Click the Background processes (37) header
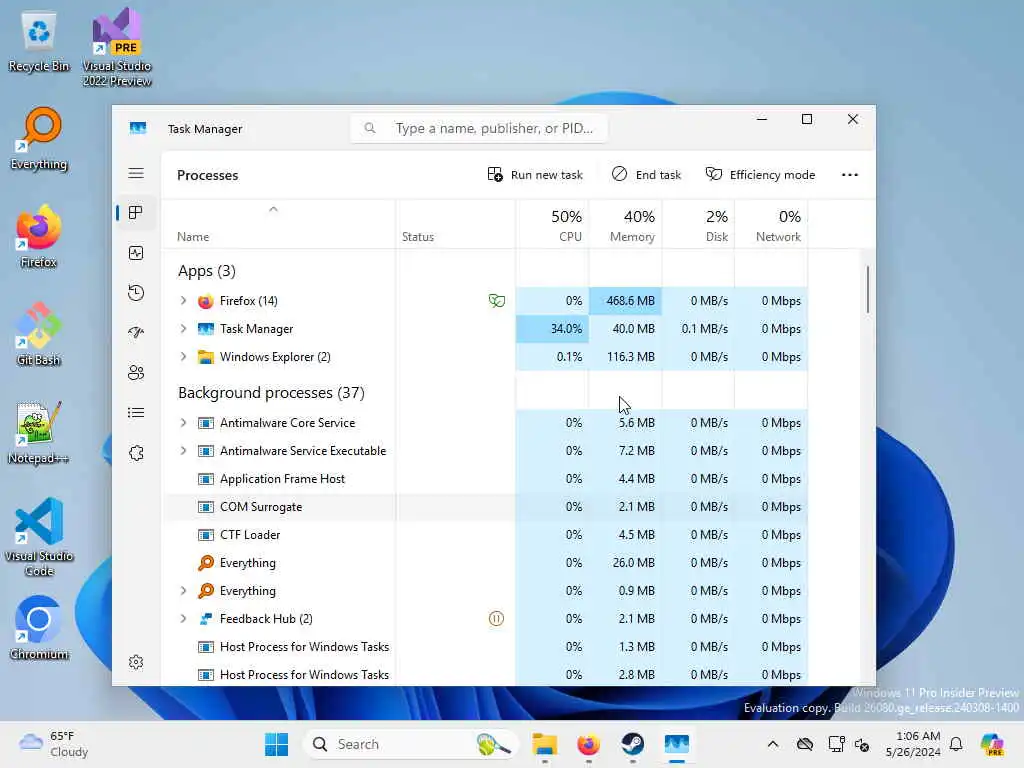1024x768 pixels. [x=271, y=392]
